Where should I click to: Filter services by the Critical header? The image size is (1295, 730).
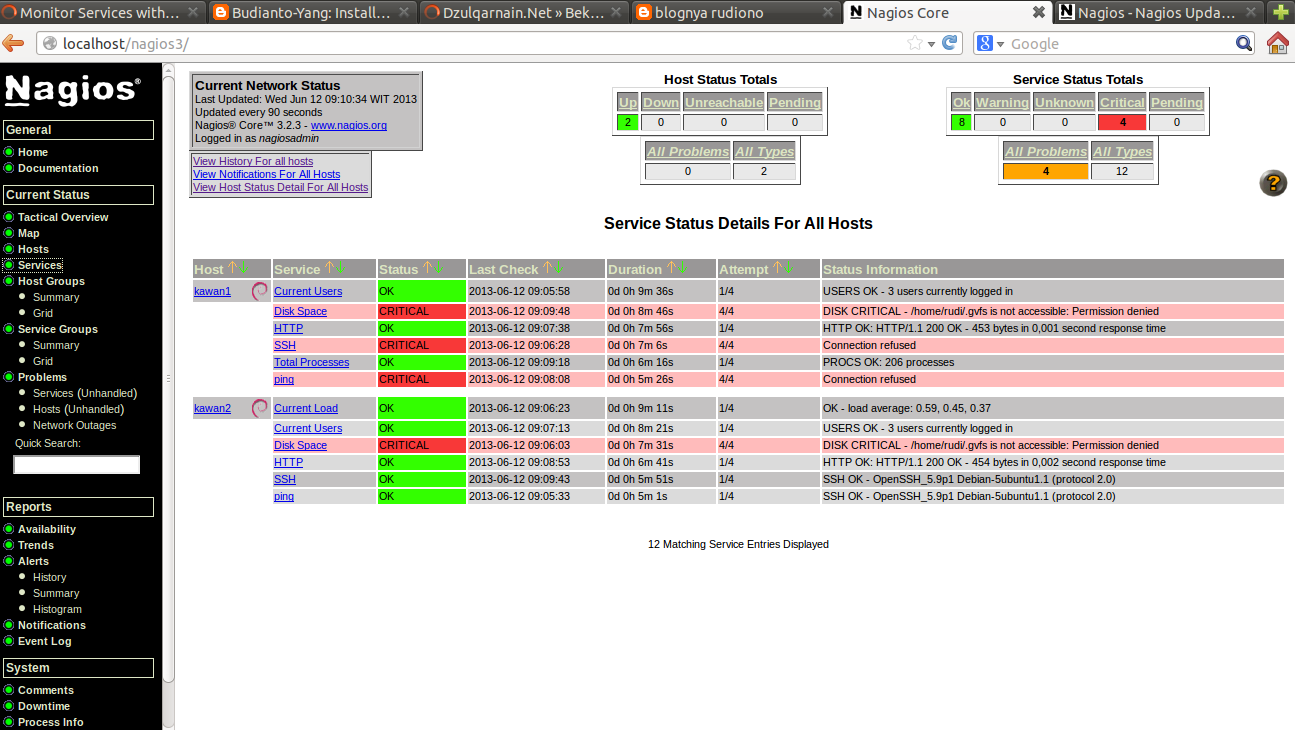1122,102
